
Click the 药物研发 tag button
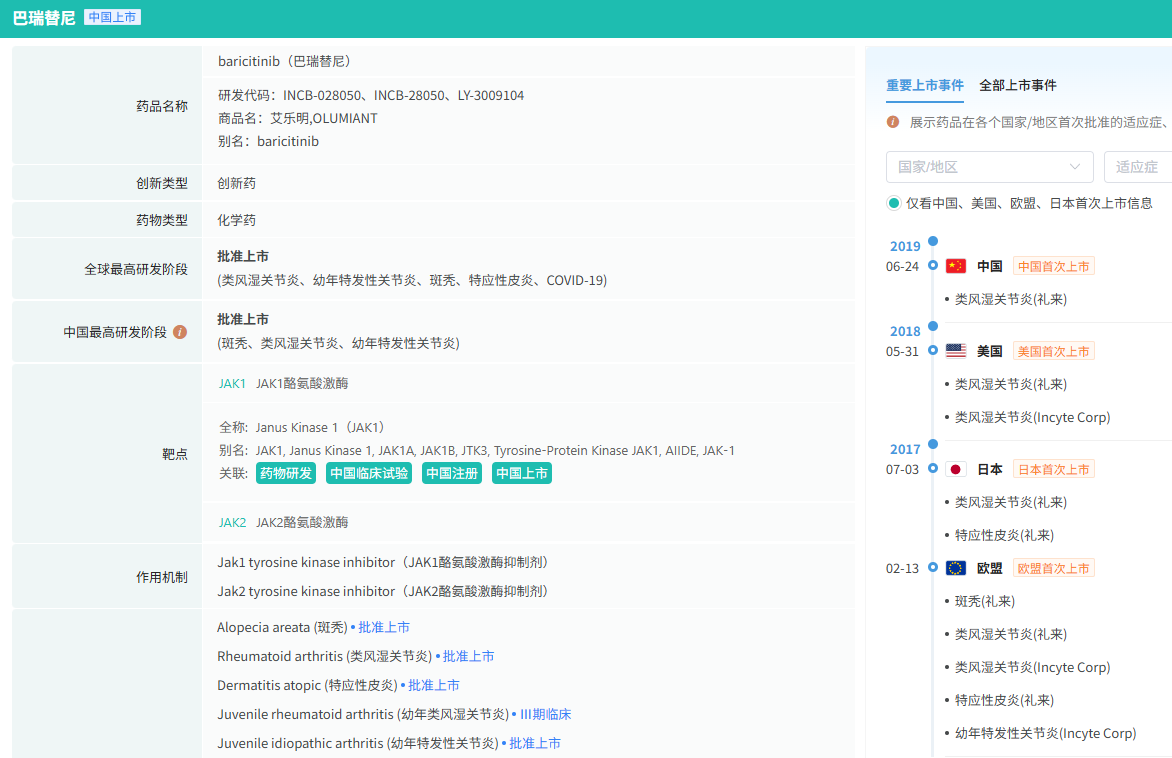tap(286, 474)
